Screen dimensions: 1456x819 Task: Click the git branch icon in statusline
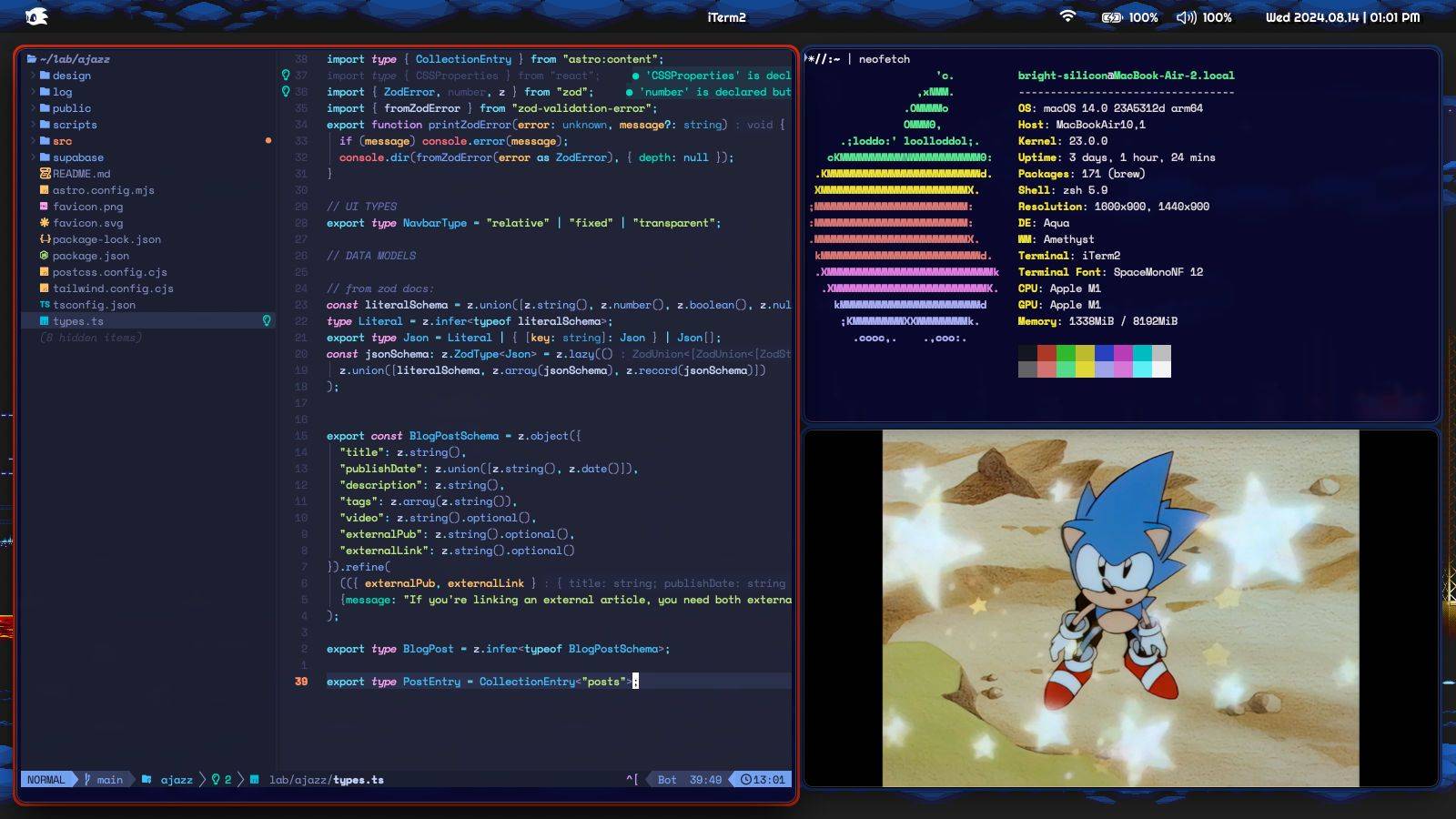point(87,780)
